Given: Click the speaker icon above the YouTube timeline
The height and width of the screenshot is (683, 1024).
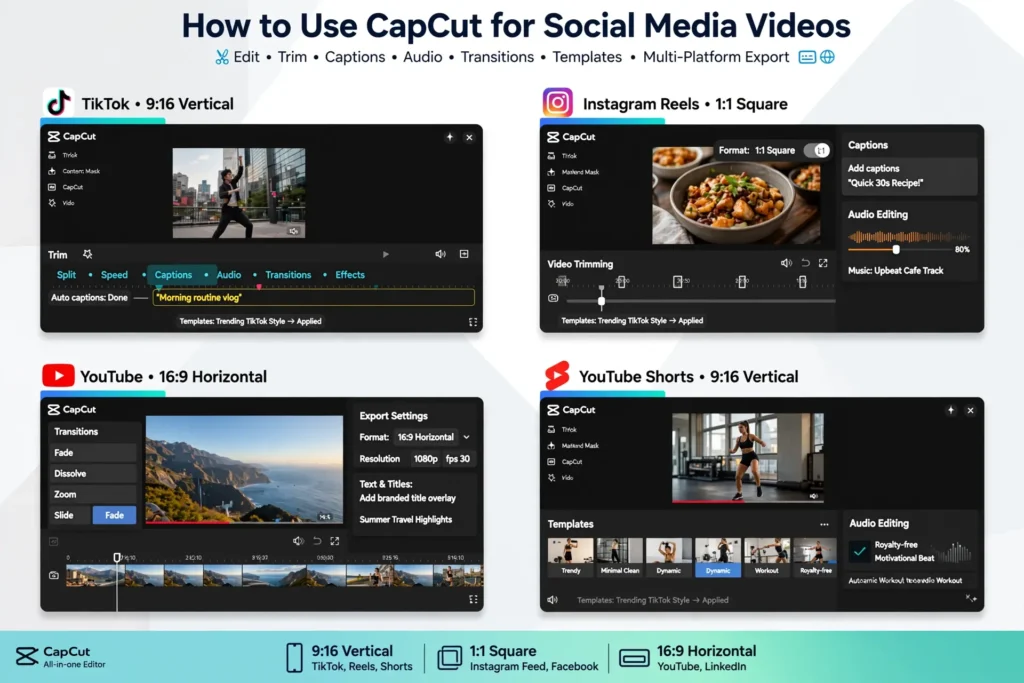Looking at the screenshot, I should (298, 541).
